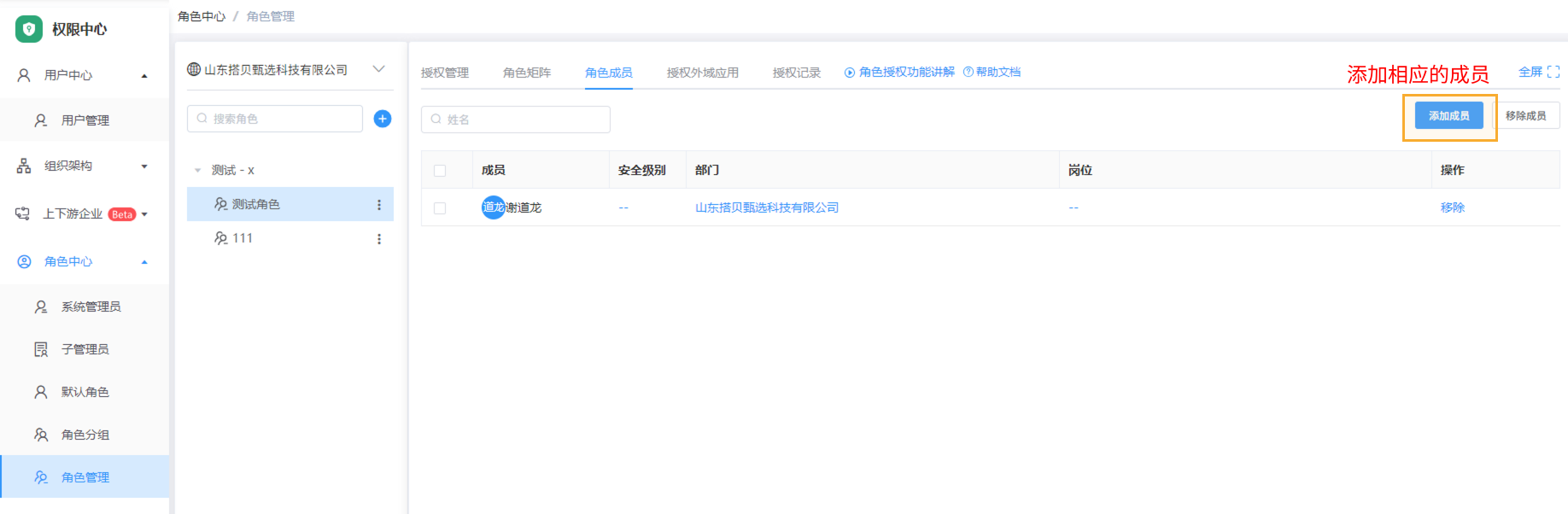Click the 角色中心 breadcrumb
The width and height of the screenshot is (1568, 514).
202,16
